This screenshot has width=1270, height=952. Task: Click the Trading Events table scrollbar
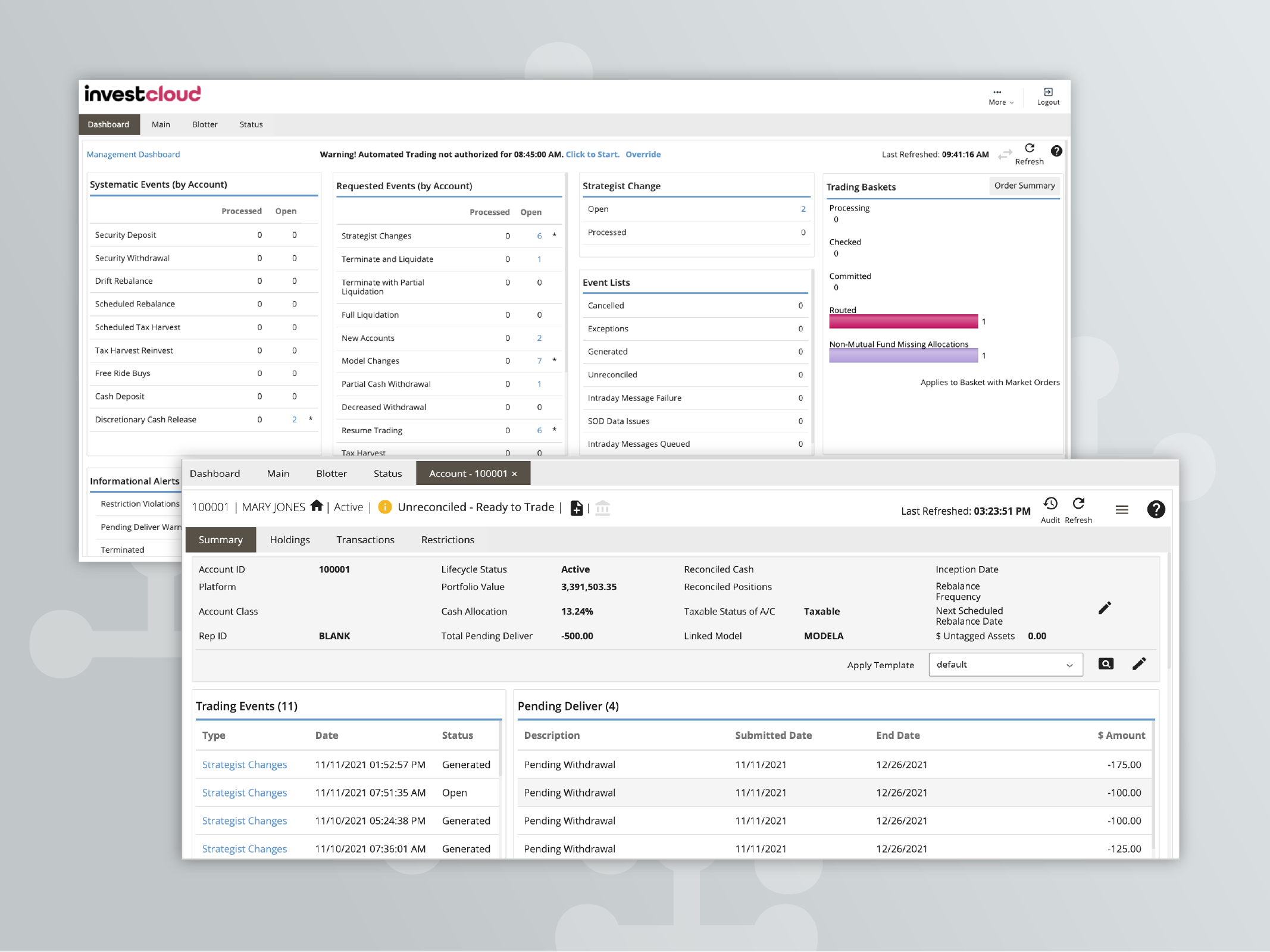(x=500, y=749)
